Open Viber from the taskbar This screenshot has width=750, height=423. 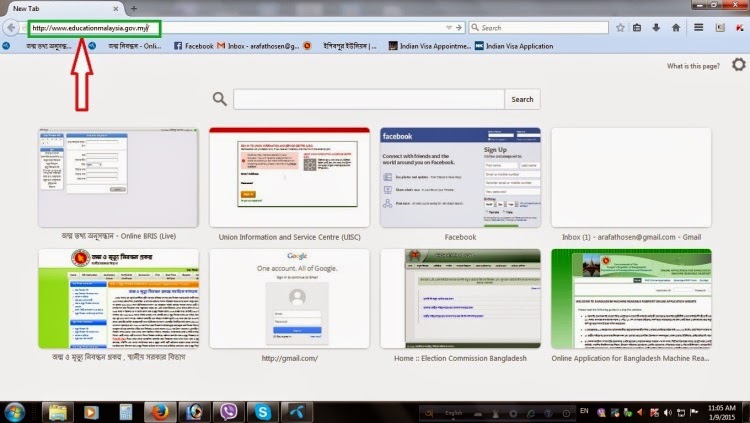tap(228, 412)
